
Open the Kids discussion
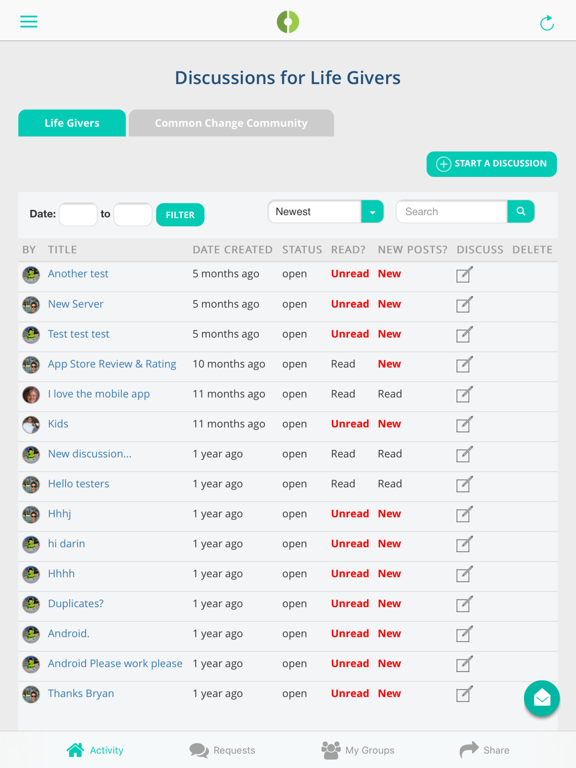pyautogui.click(x=58, y=424)
